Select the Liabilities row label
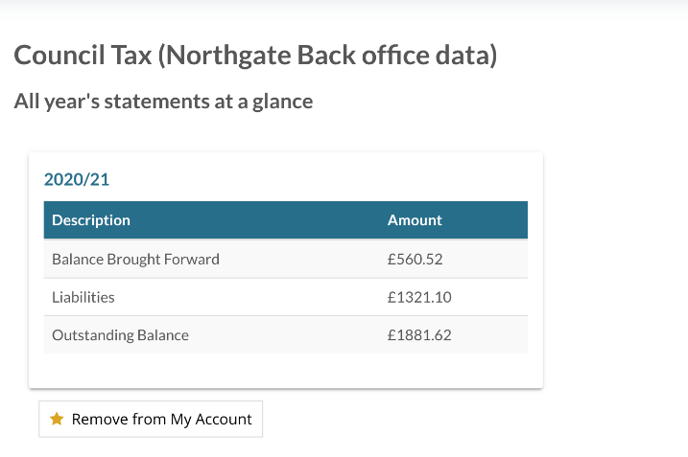Screen dimensions: 688x457 [83, 297]
